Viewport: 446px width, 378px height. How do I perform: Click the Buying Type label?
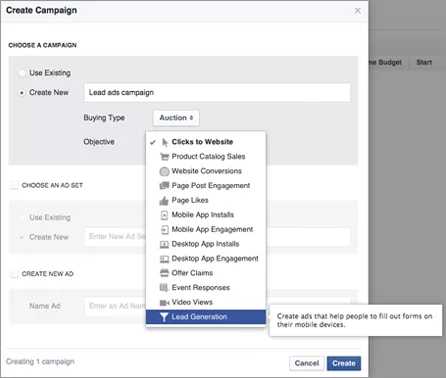pyautogui.click(x=104, y=118)
